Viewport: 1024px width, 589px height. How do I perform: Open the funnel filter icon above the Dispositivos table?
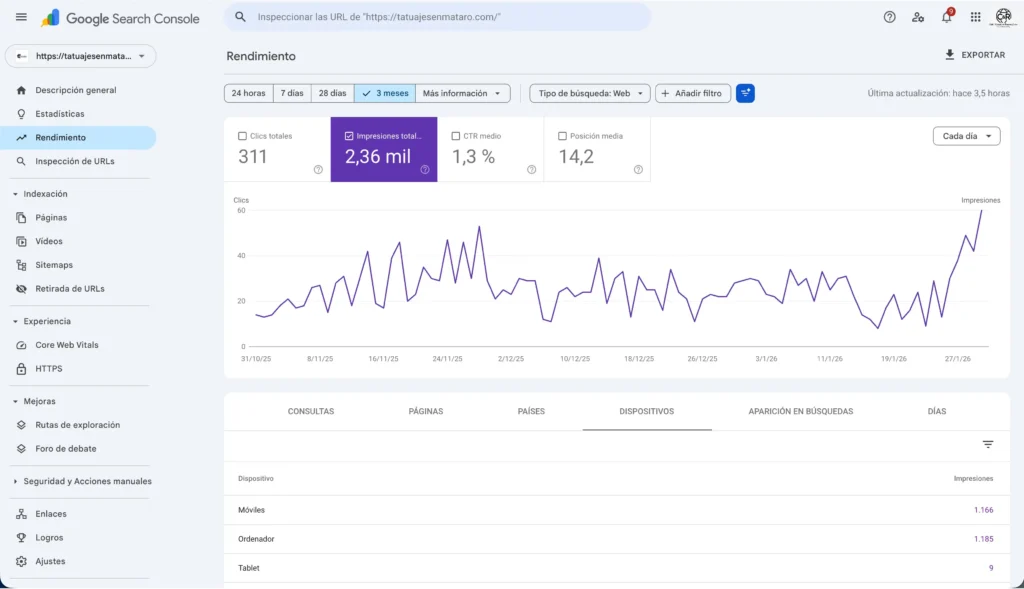[x=988, y=444]
